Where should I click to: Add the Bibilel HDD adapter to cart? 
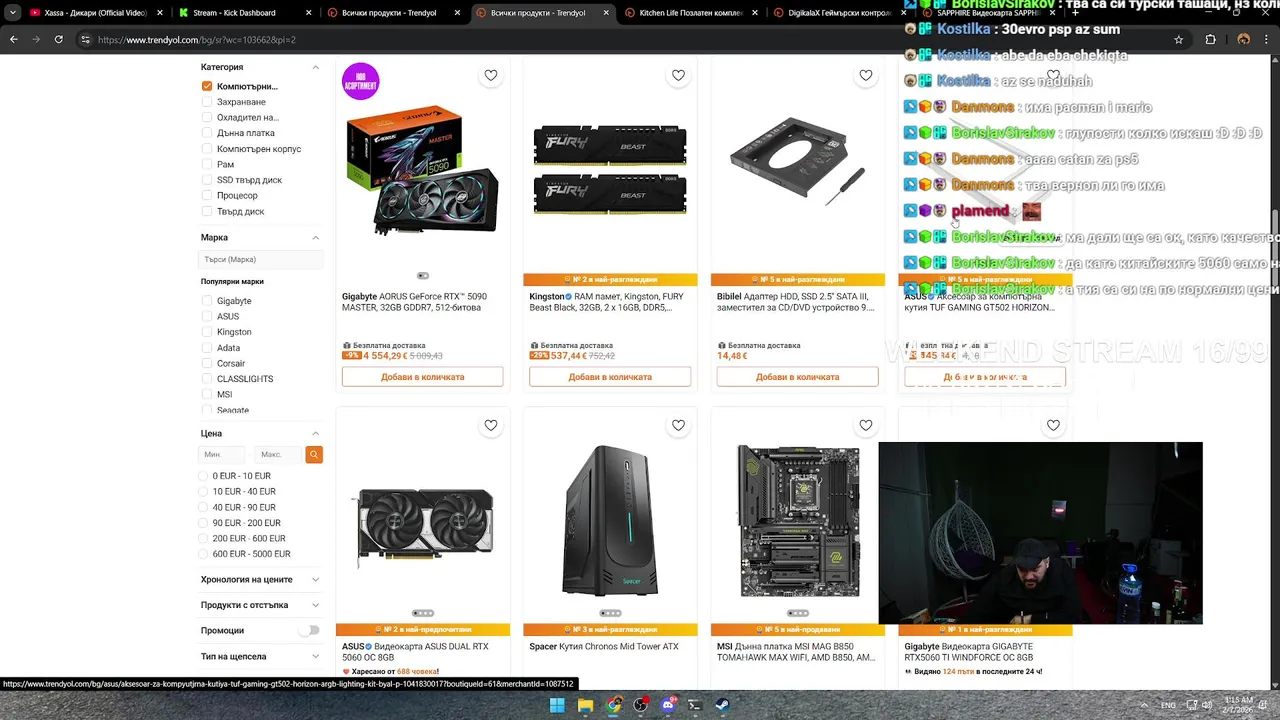798,377
